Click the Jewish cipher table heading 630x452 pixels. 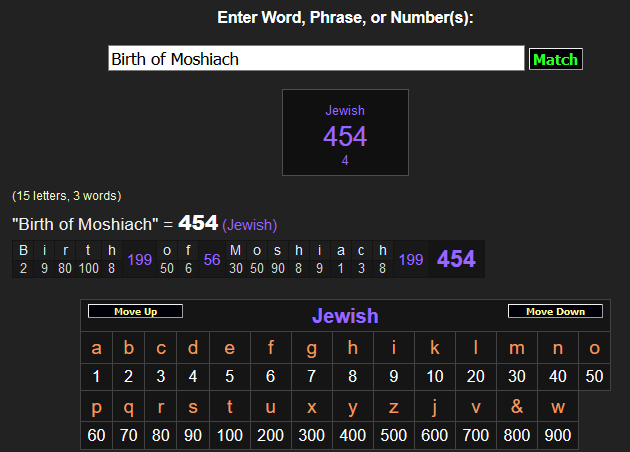(345, 316)
